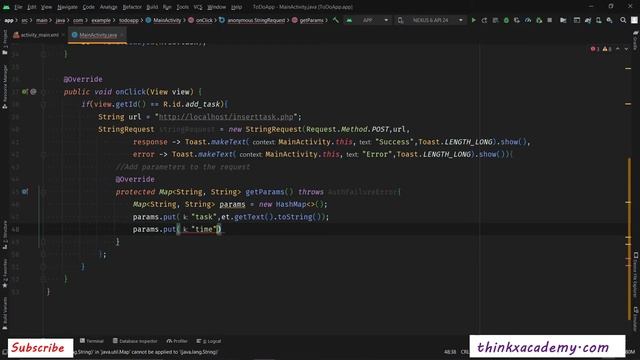
Task: Click the anonymous StringRequest breadcrumb
Action: [x=252, y=20]
